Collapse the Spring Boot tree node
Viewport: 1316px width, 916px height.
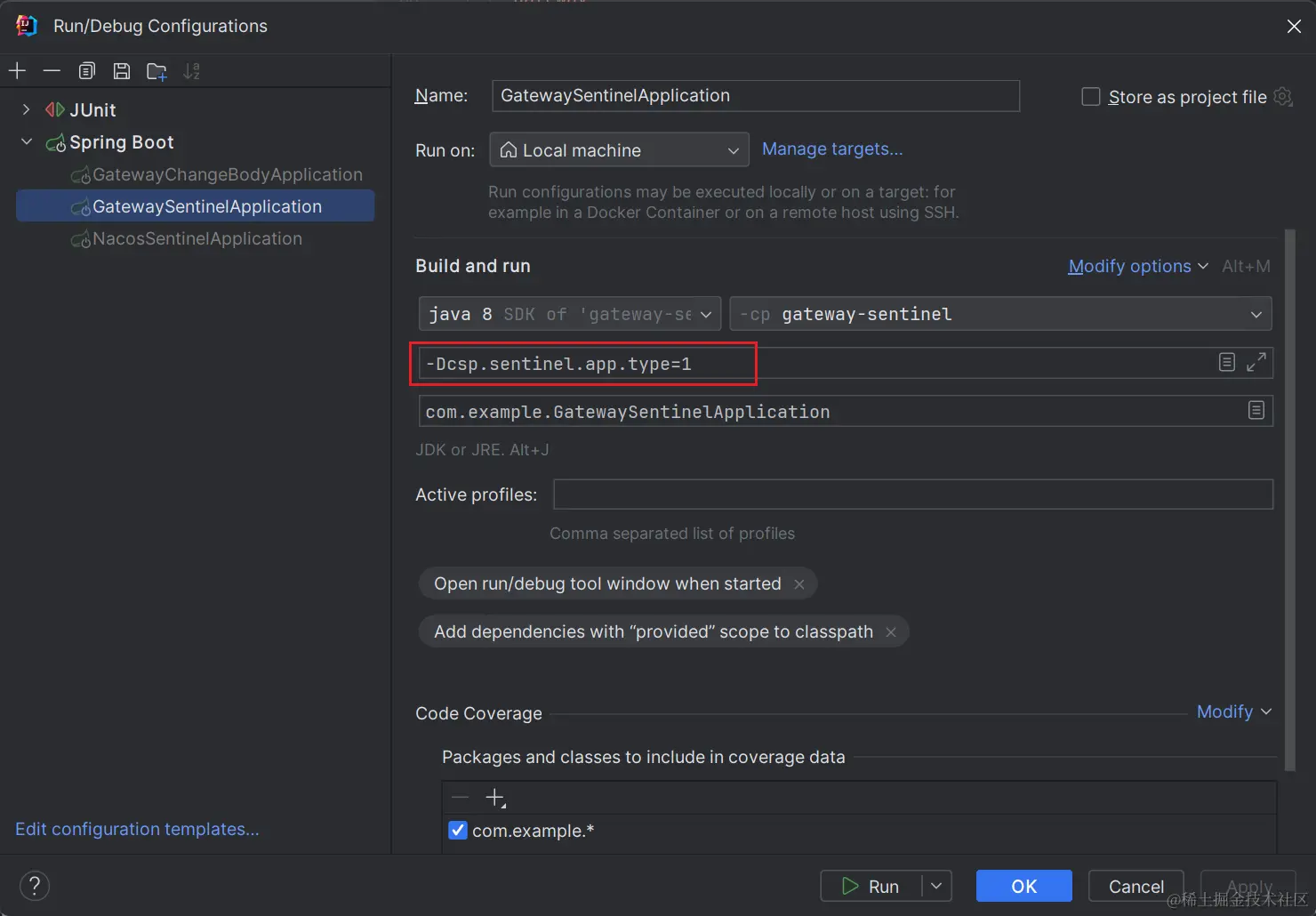[27, 141]
